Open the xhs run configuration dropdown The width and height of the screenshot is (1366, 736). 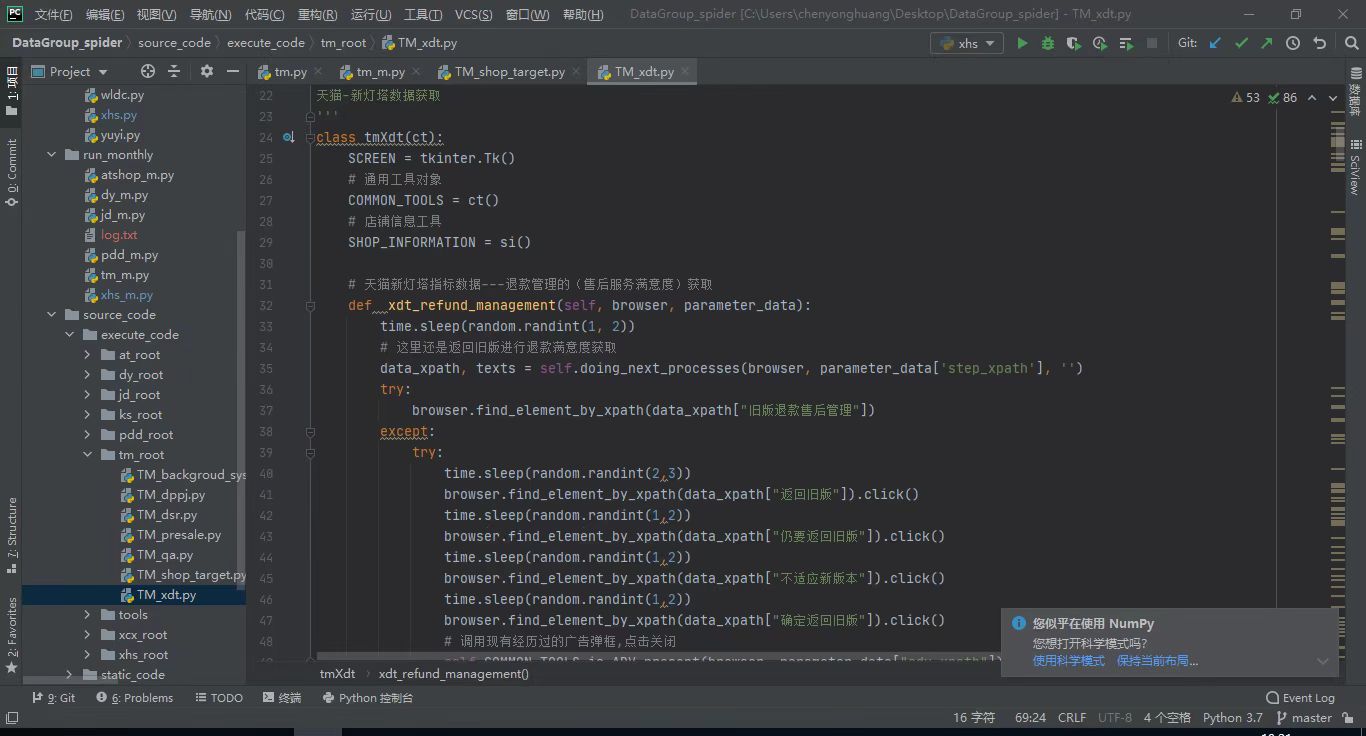click(x=966, y=43)
